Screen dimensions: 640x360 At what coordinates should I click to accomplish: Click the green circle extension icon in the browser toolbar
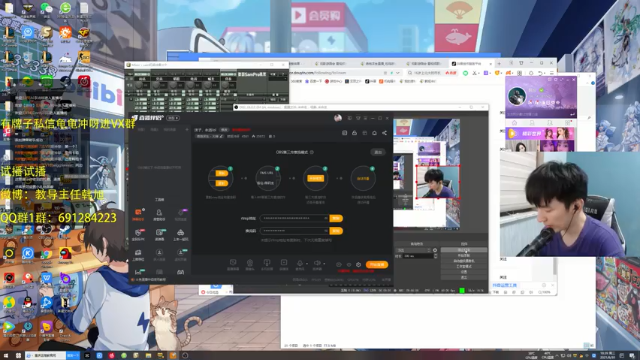coord(465,73)
